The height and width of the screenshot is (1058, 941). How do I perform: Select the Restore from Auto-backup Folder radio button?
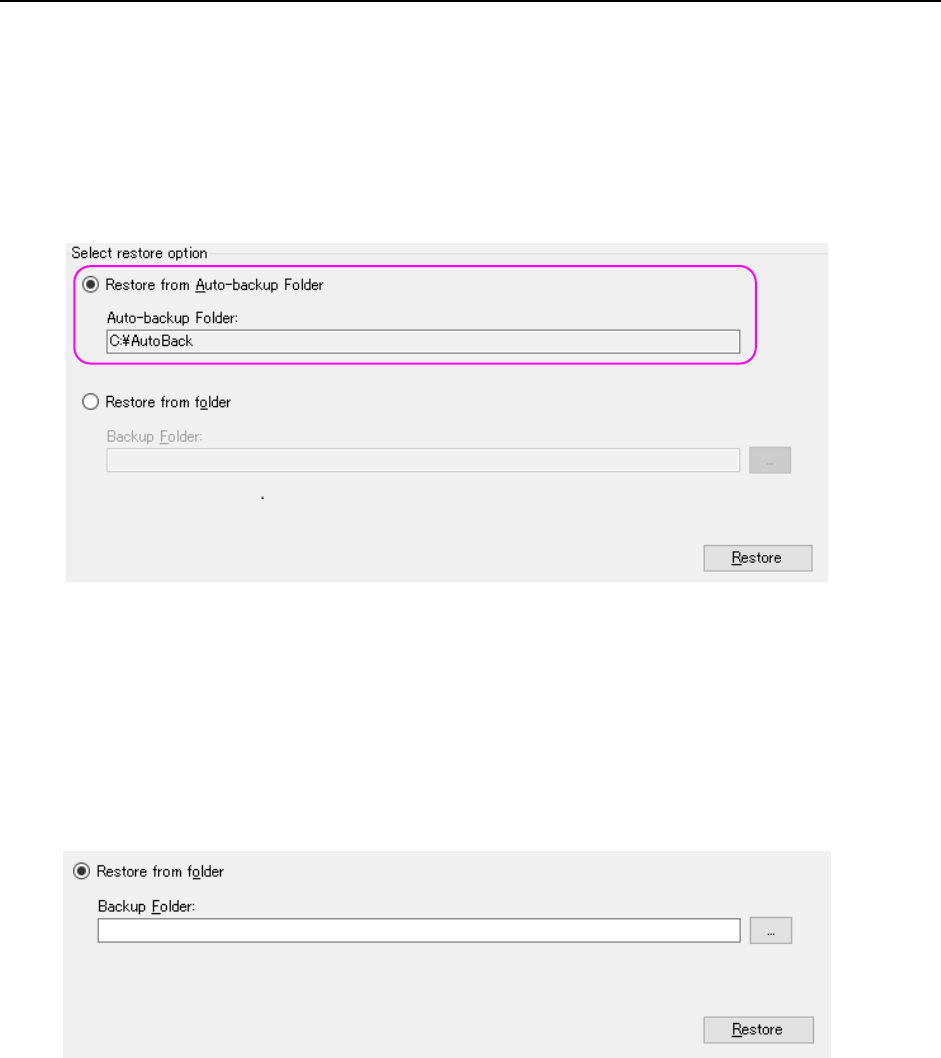click(91, 285)
